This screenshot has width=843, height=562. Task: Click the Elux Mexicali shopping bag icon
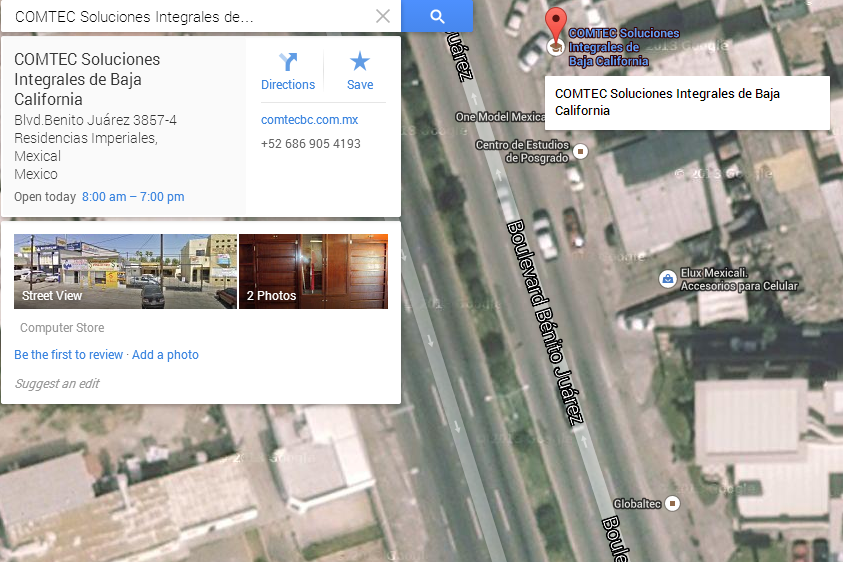tap(667, 279)
